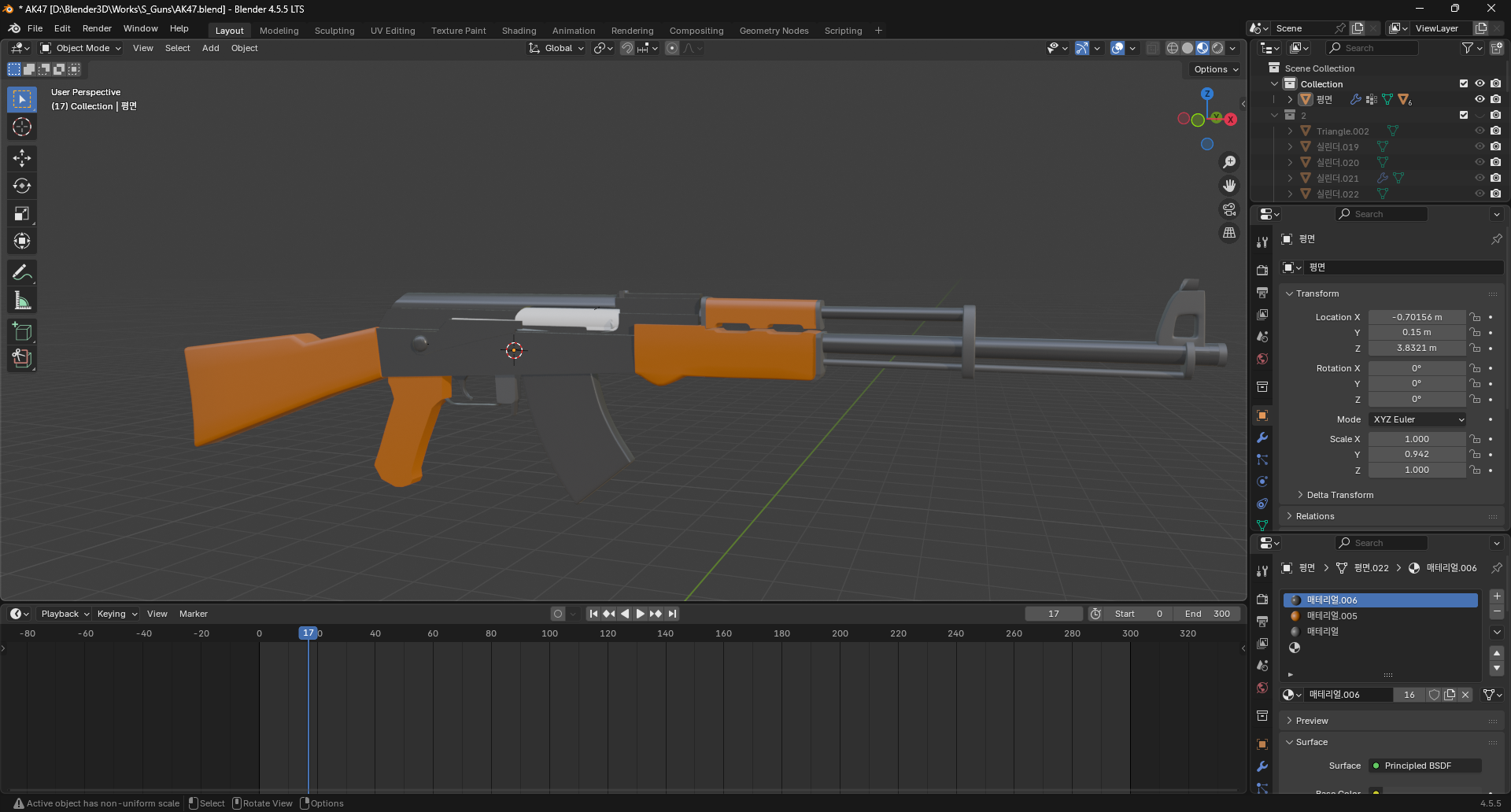Select the Move tool
The height and width of the screenshot is (812, 1511).
(x=22, y=158)
